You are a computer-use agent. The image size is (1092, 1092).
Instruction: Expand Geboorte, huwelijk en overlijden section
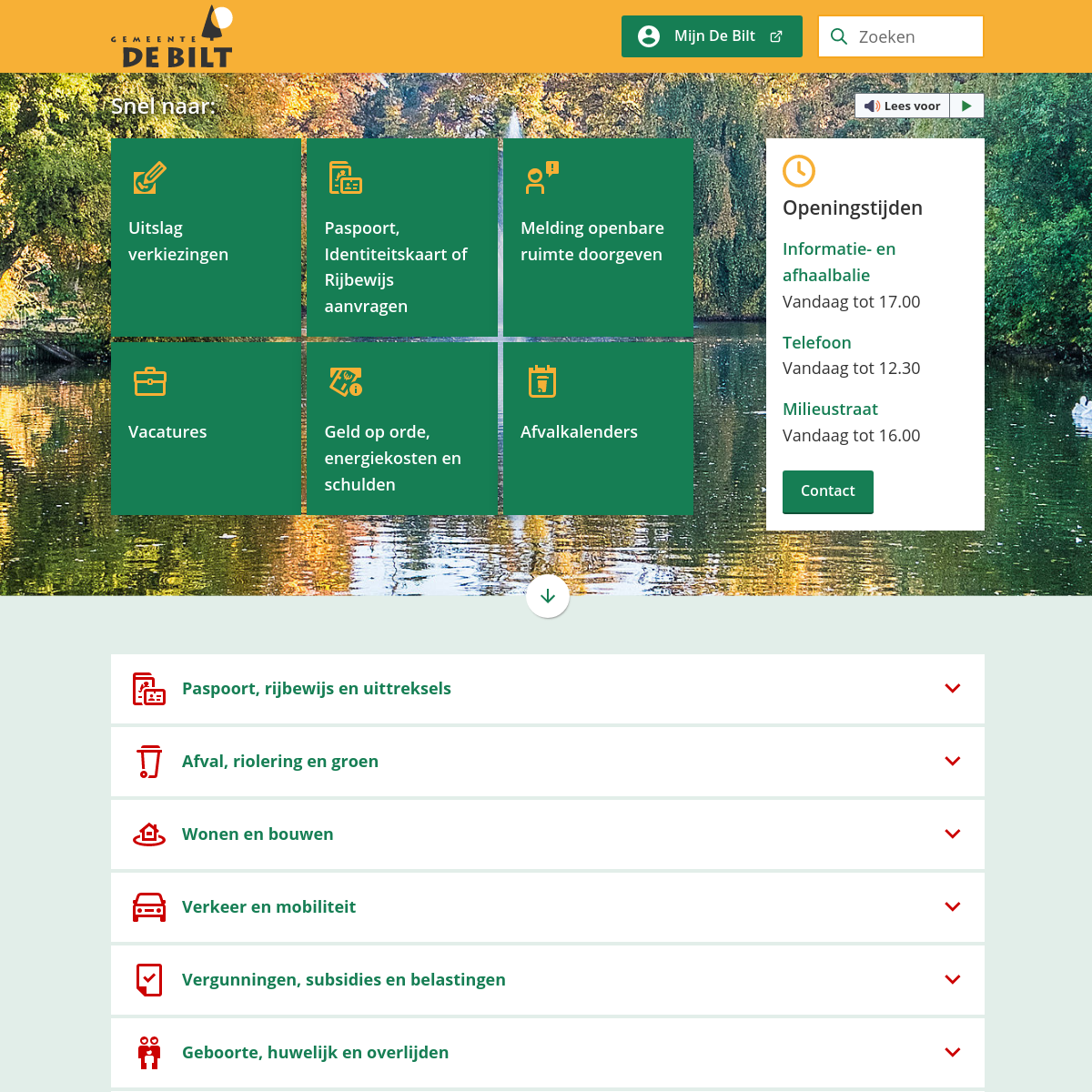coord(548,1053)
